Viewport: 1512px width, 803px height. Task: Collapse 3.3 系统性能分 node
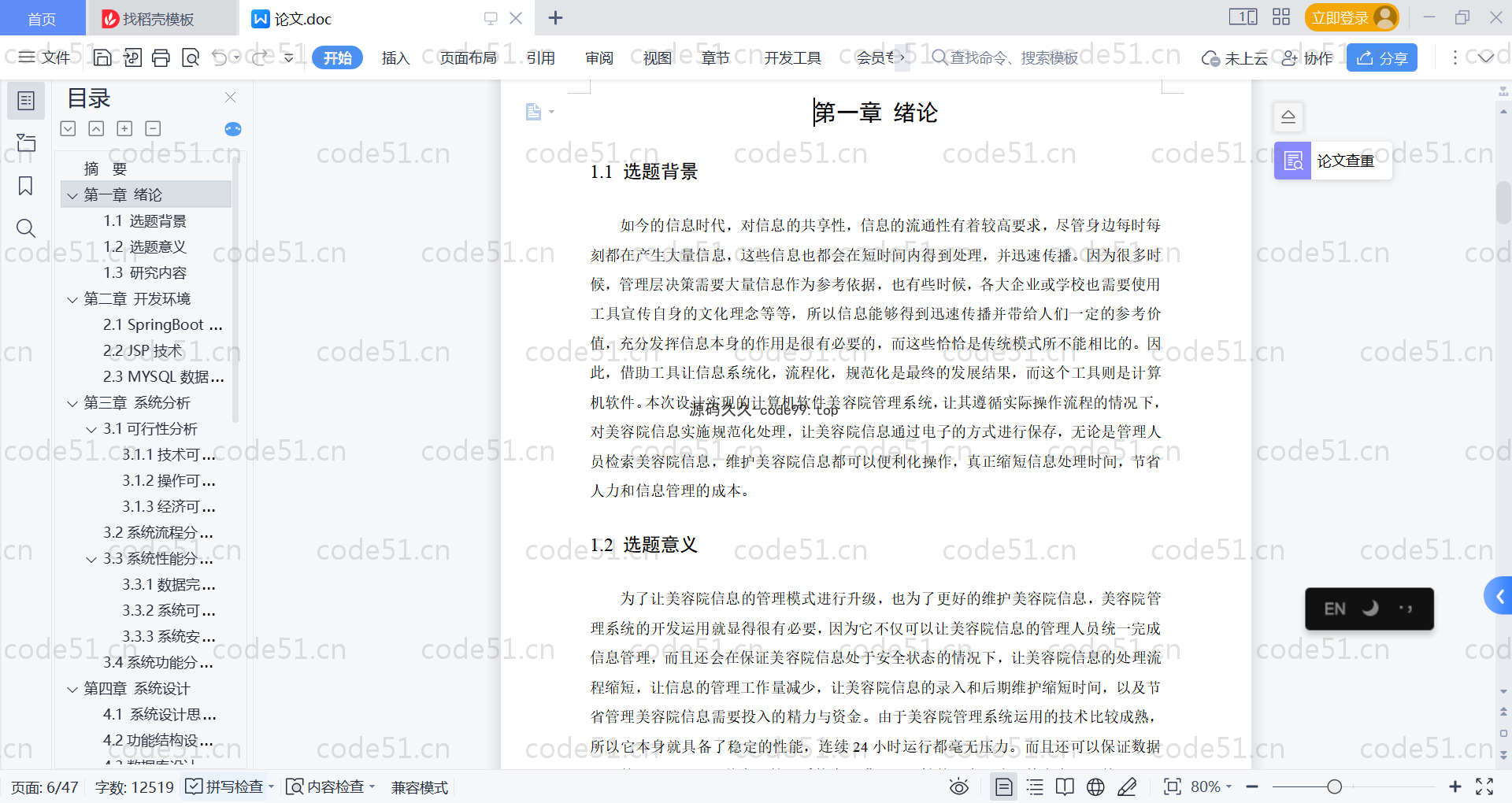[x=91, y=559]
